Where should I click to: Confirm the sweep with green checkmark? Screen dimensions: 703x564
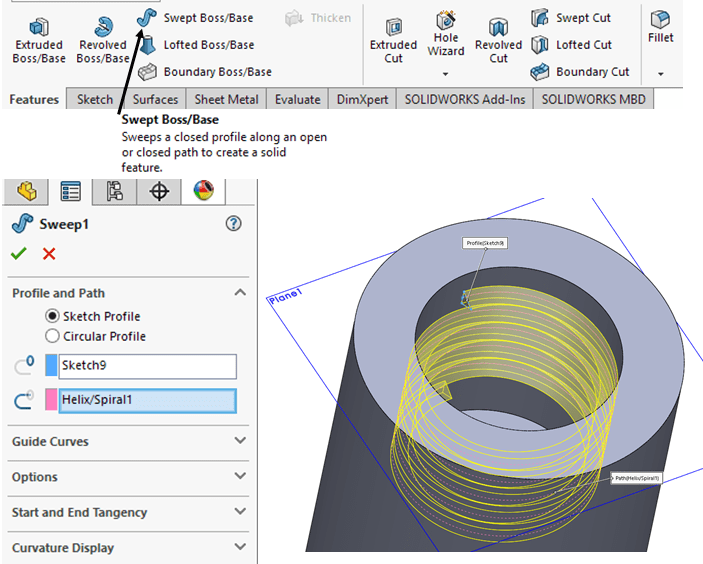18,254
